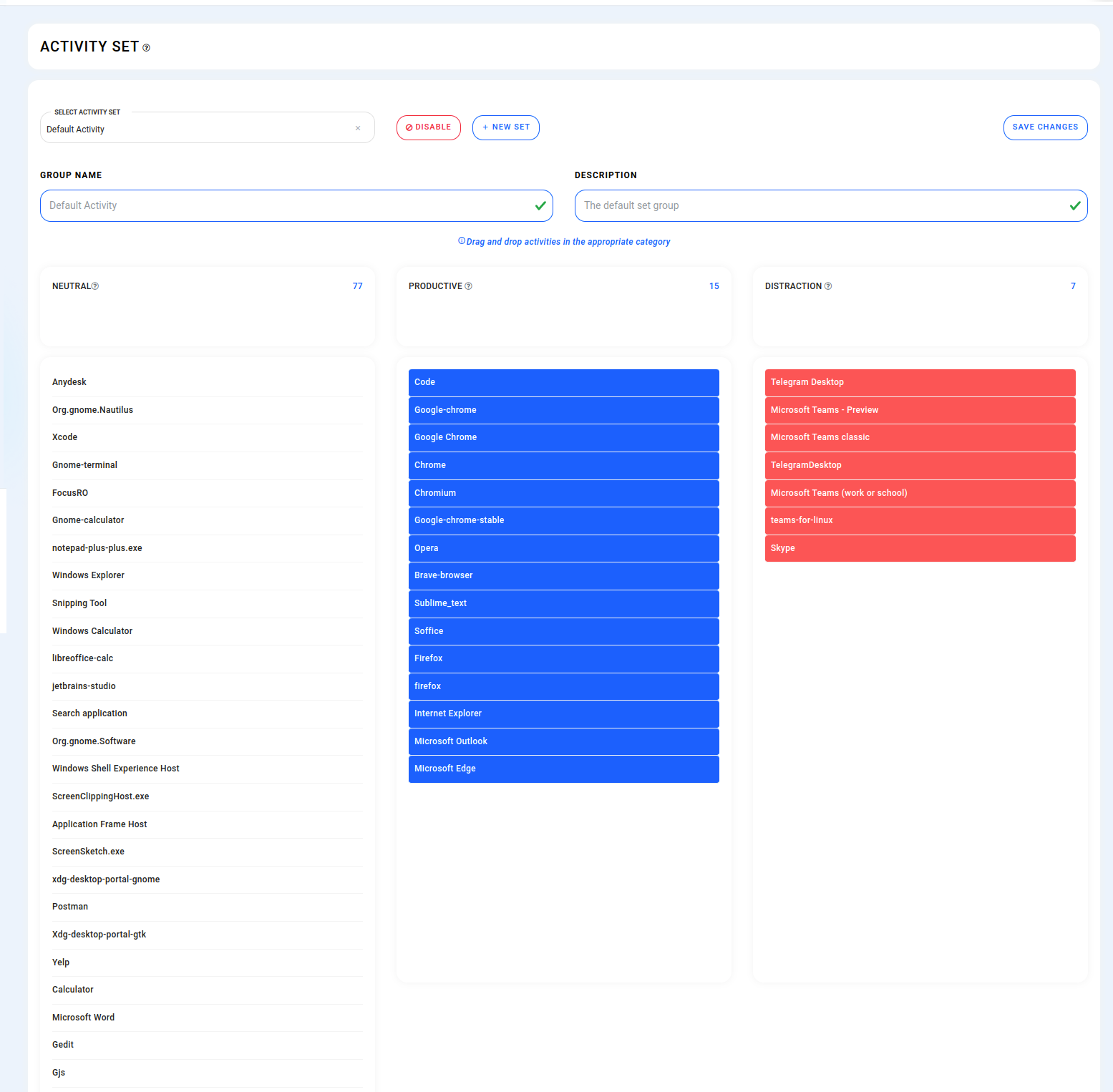
Task: Click the Productive category help icon
Action: coord(469,286)
